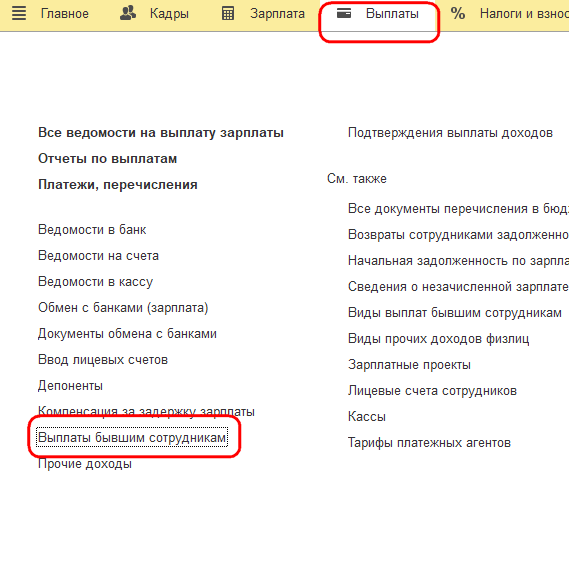Open Ведомости в банк

point(92,230)
